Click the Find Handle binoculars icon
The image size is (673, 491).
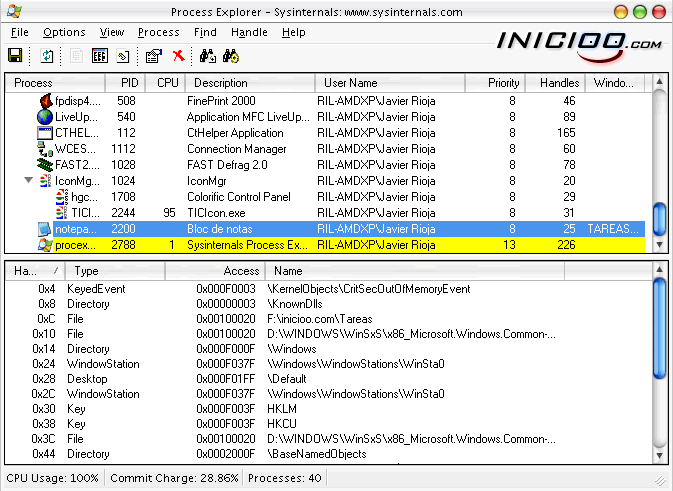[208, 56]
